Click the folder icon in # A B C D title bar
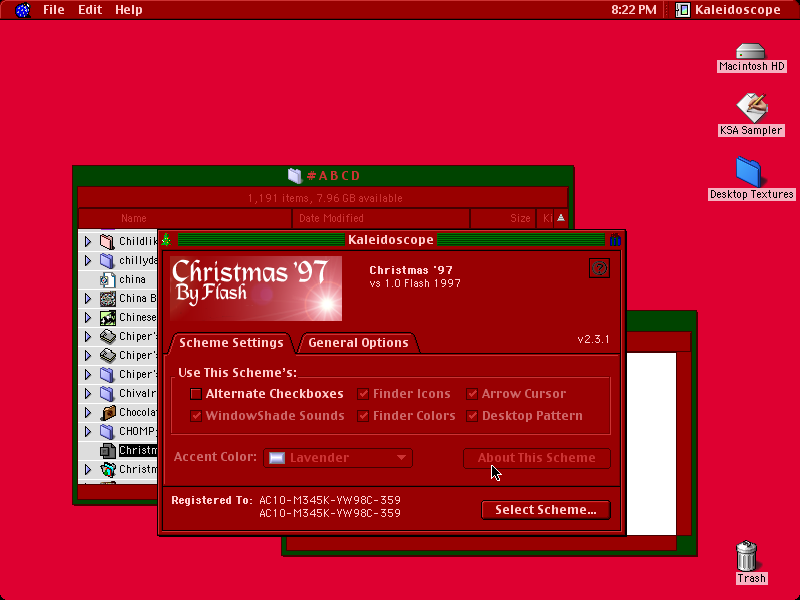800x600 pixels. [295, 176]
